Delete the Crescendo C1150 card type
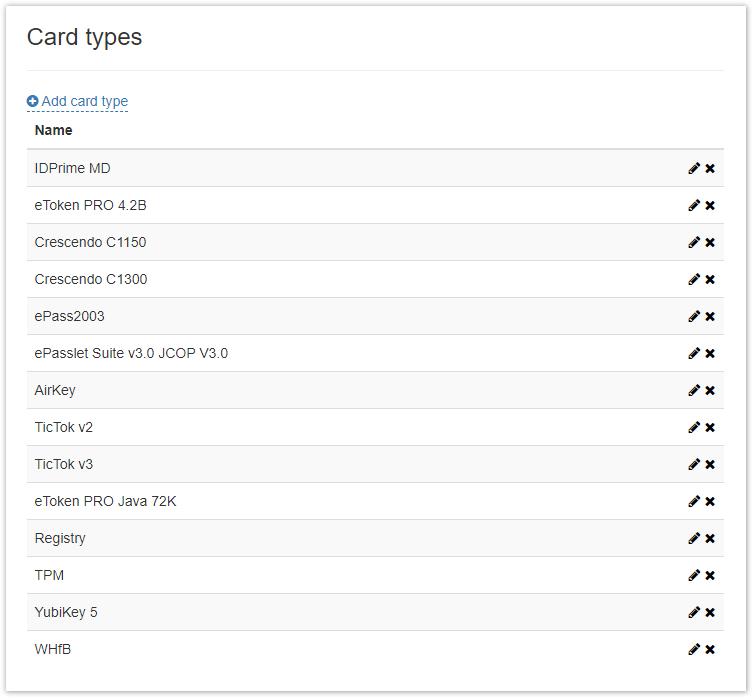The height and width of the screenshot is (697, 752). [710, 242]
